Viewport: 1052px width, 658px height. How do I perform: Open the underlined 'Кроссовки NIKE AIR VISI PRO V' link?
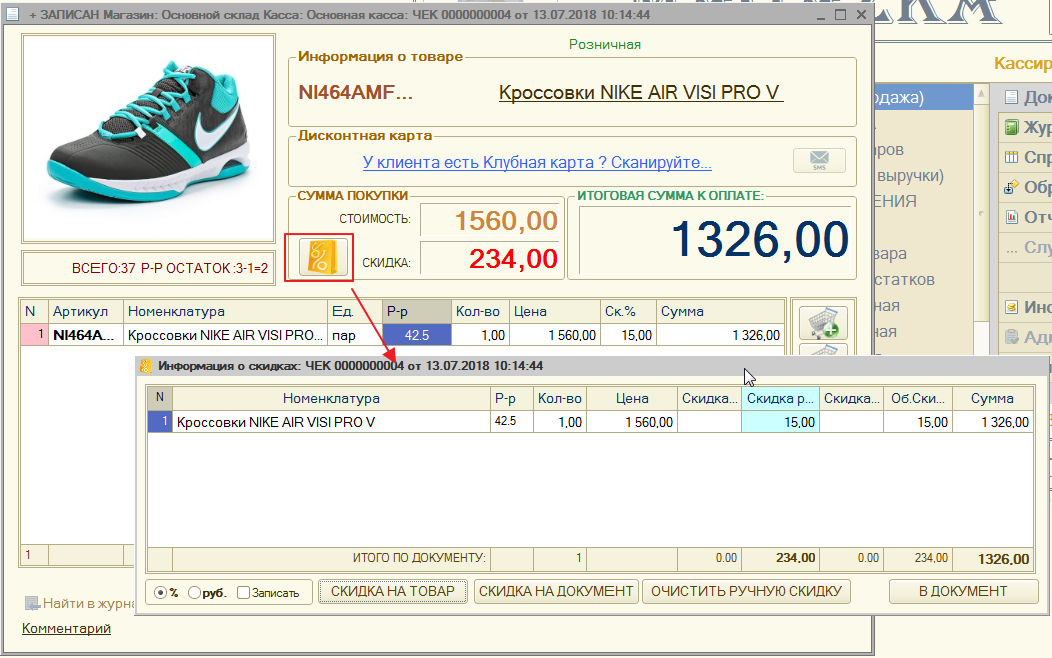coord(639,93)
